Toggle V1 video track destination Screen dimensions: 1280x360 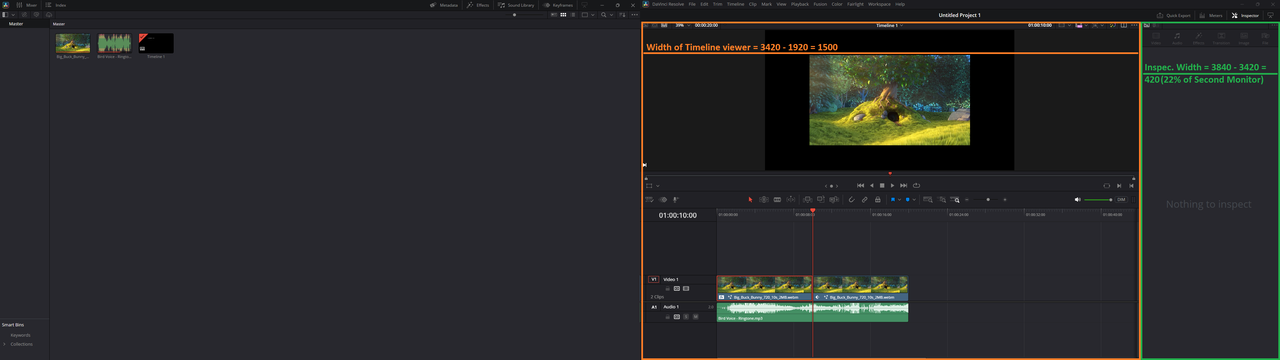654,279
